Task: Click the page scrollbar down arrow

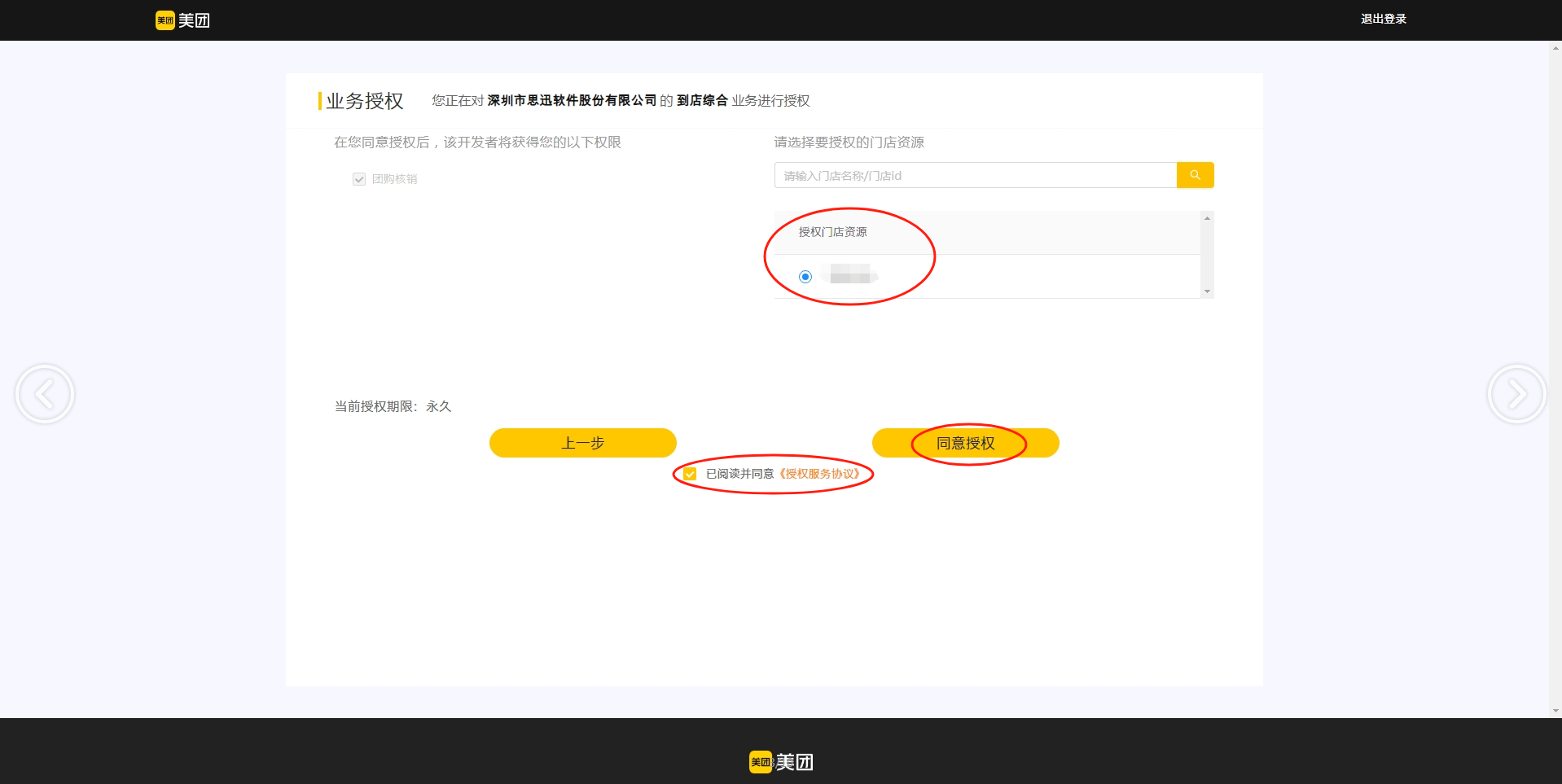Action: point(1555,711)
